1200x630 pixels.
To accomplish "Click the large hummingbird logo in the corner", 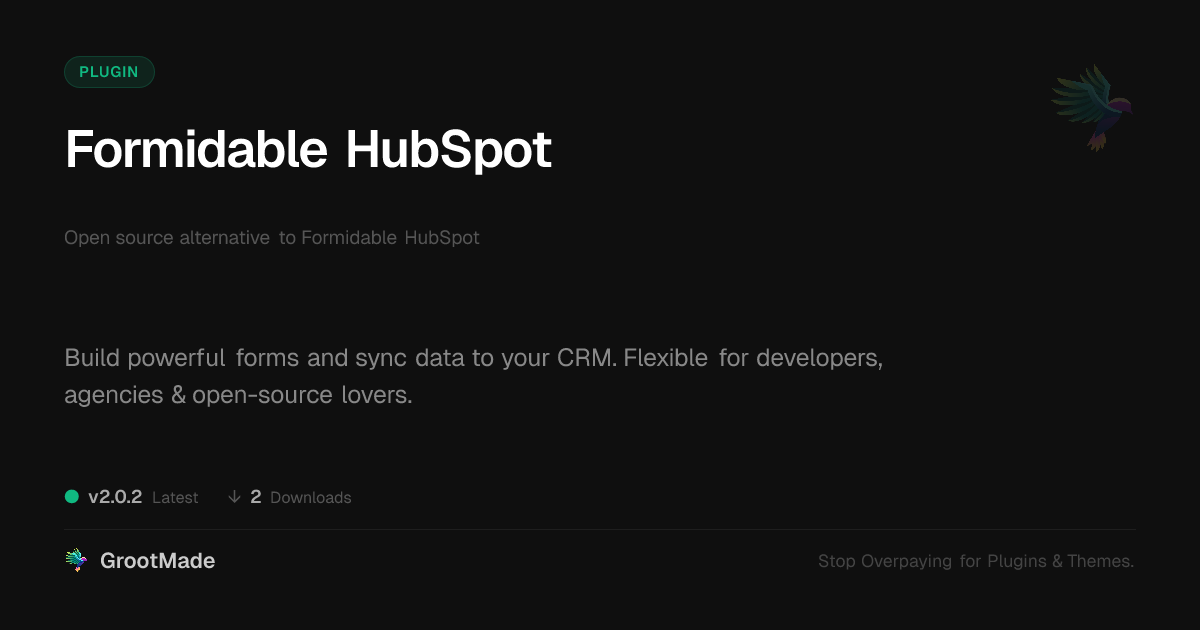I will [1092, 107].
